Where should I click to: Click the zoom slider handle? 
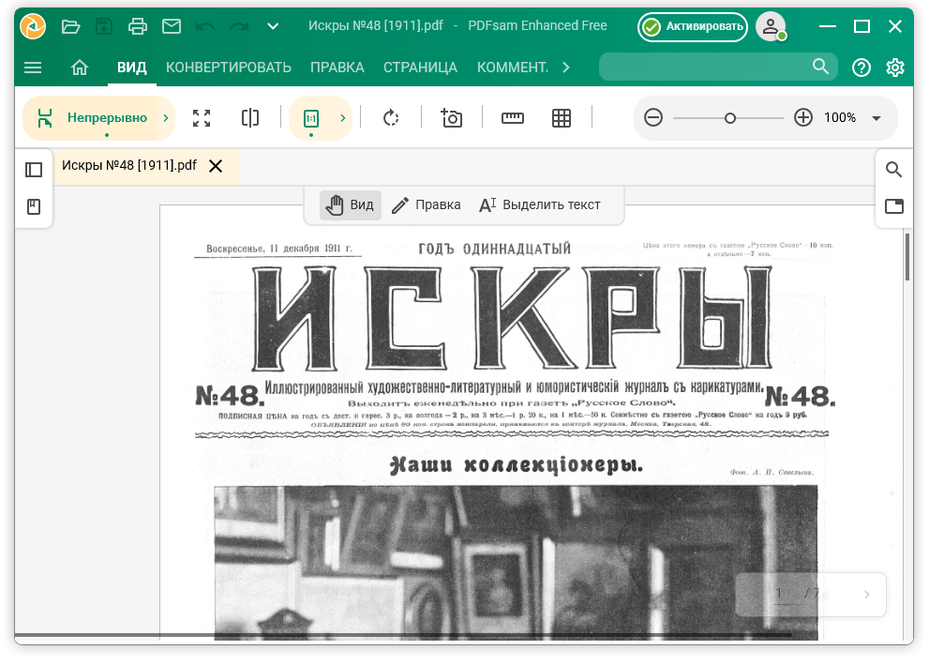click(x=730, y=118)
